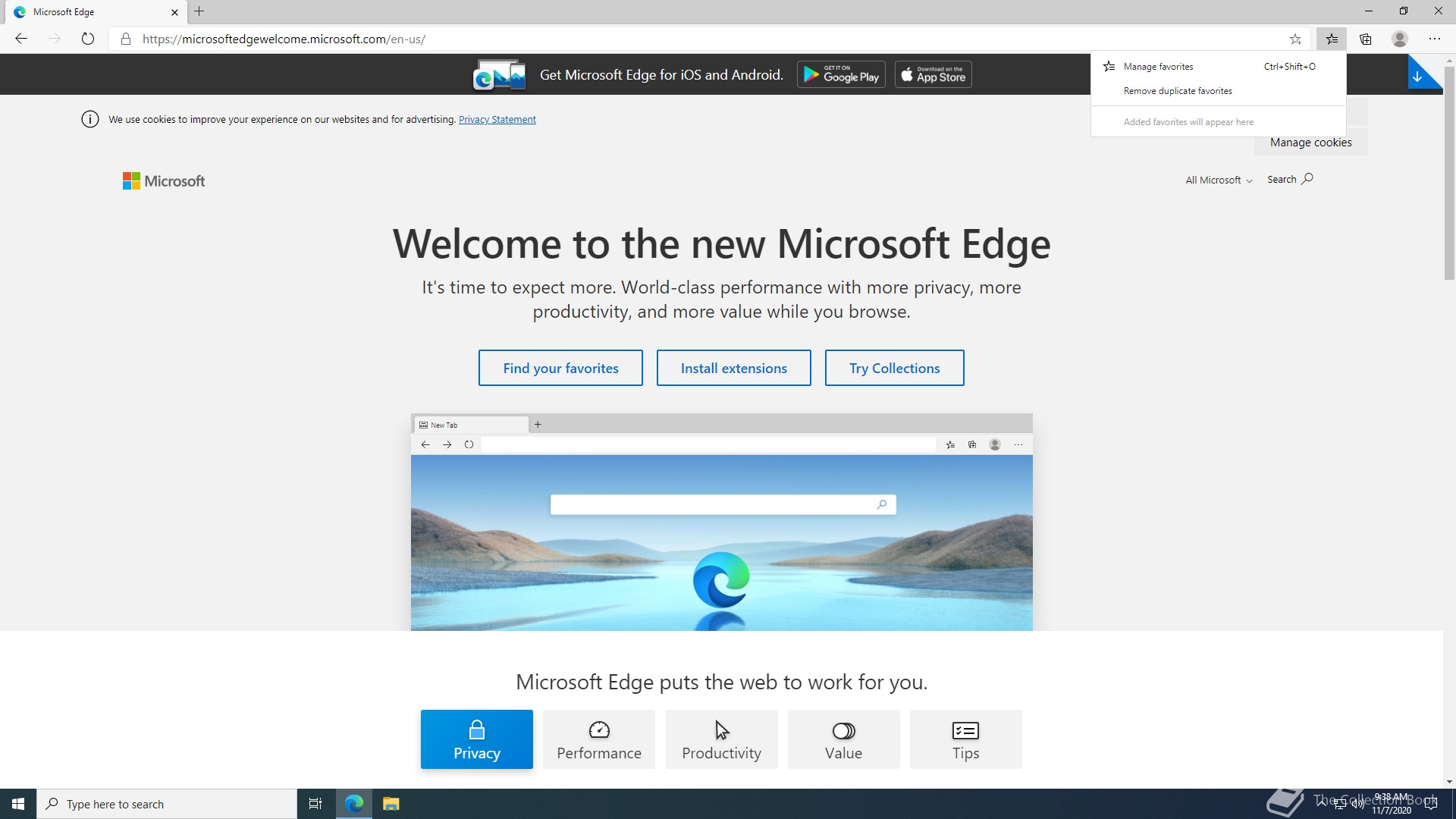
Task: Click Find your favorites button
Action: tap(560, 368)
